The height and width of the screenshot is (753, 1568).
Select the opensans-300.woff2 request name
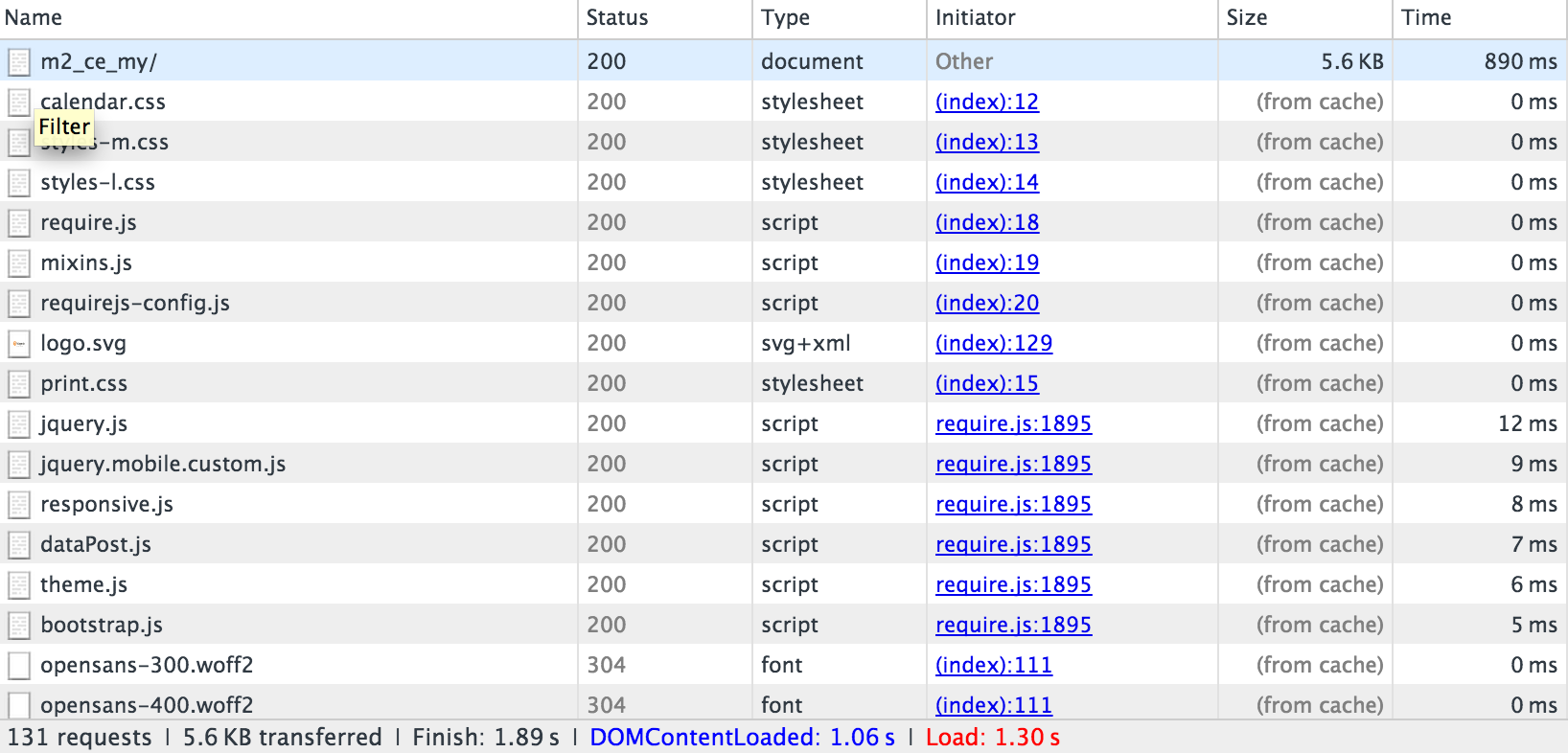[x=147, y=665]
